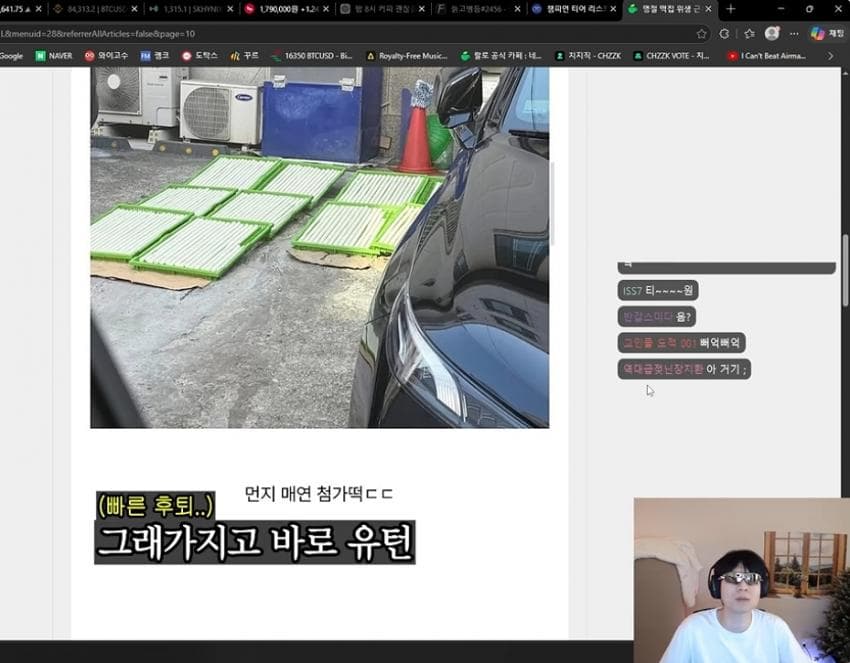Click the NAVER bookmark green icon
The width and height of the screenshot is (850, 663).
(x=40, y=56)
